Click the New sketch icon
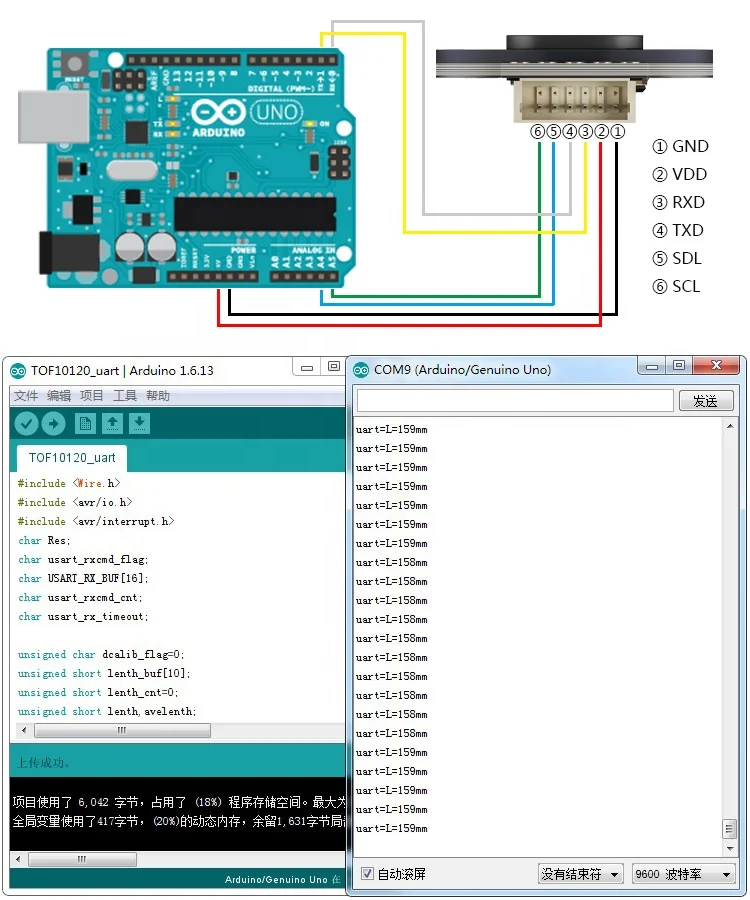The width and height of the screenshot is (750, 900). pyautogui.click(x=86, y=424)
